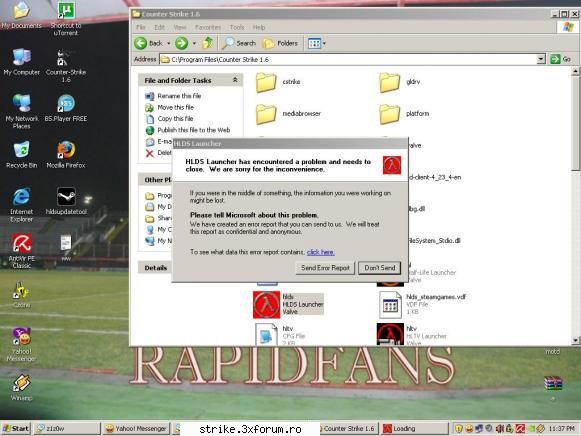Click the Start button on the taskbar
581x436 pixels.
(x=16, y=429)
